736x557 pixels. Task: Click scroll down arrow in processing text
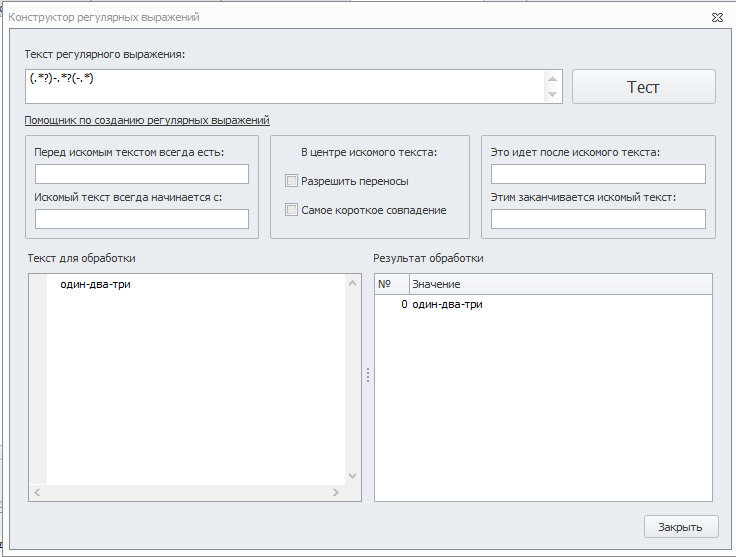point(353,476)
